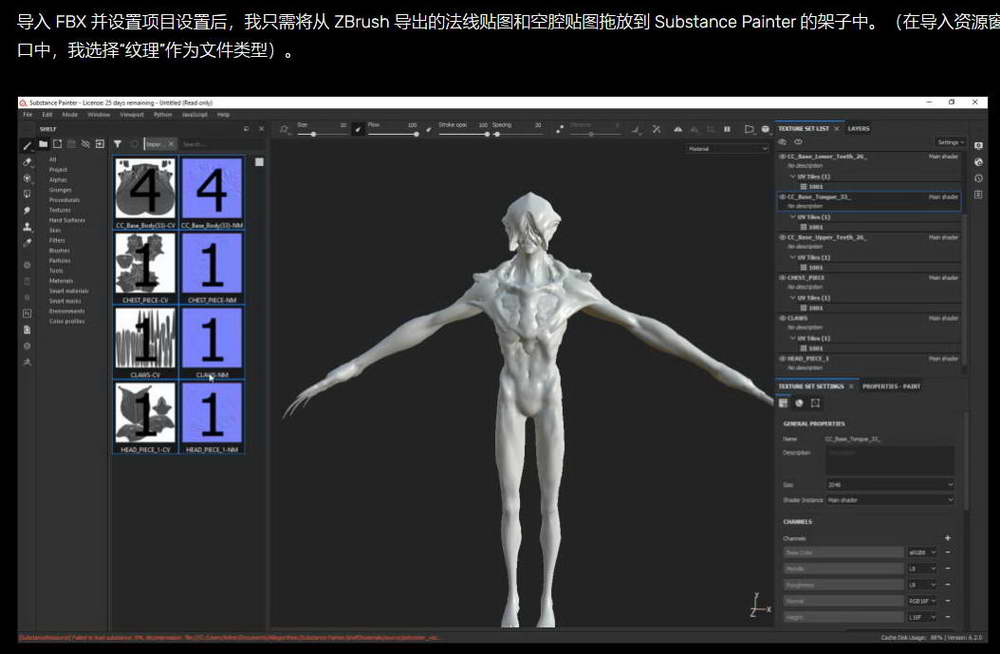Open the Log icon on right dock

978,195
